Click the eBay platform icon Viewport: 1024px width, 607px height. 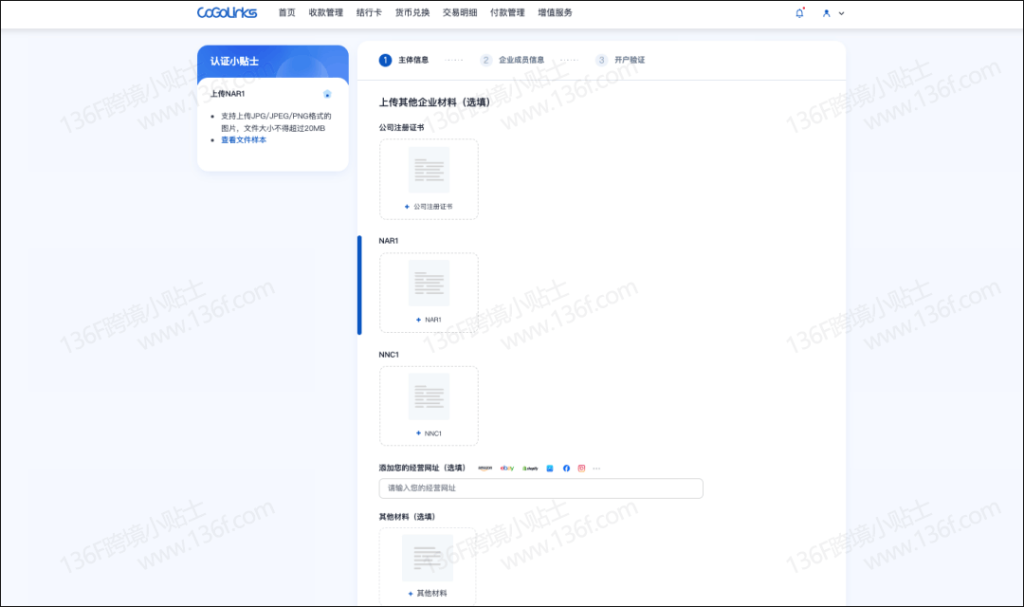(x=507, y=468)
